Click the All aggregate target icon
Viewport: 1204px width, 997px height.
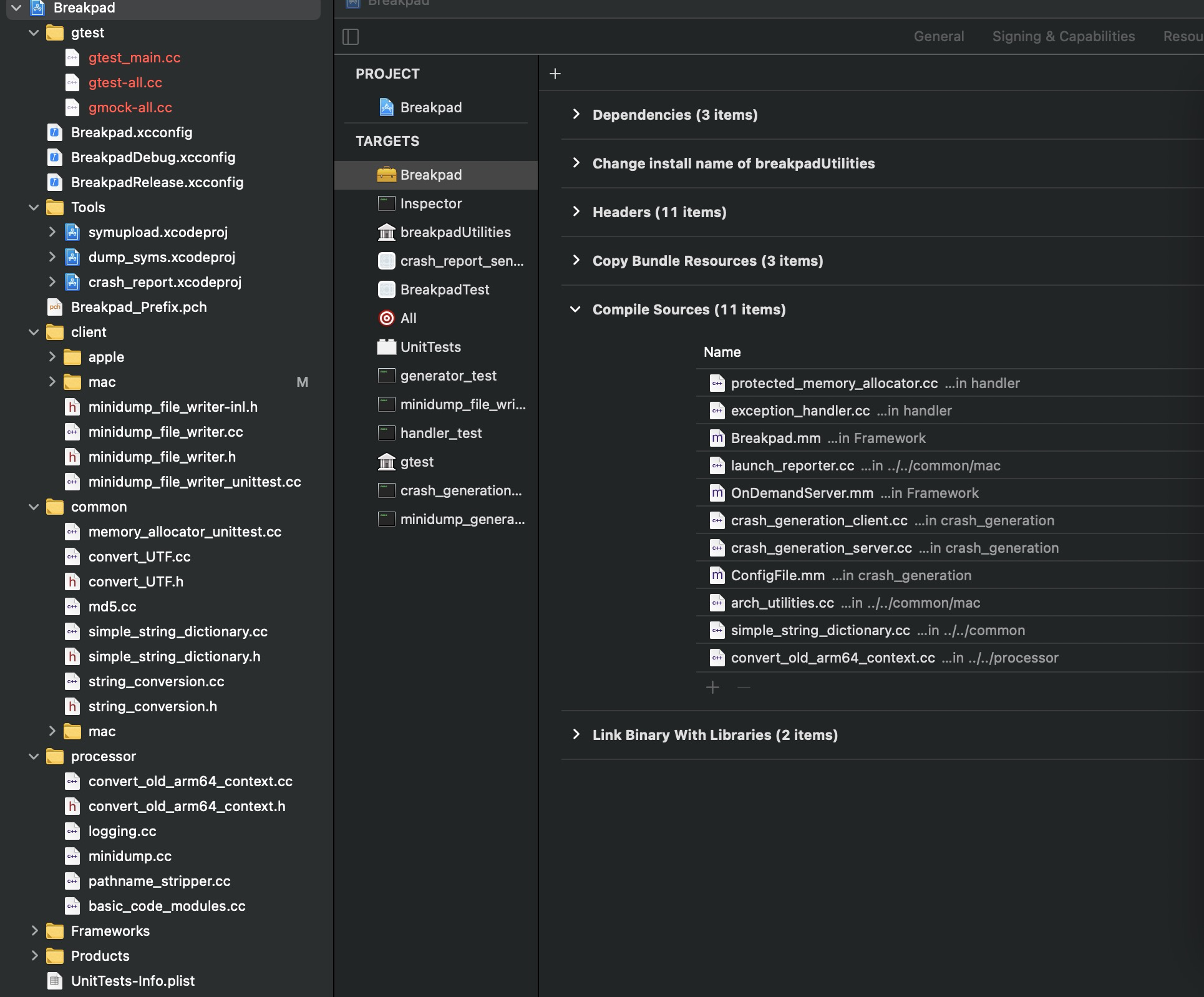point(387,318)
